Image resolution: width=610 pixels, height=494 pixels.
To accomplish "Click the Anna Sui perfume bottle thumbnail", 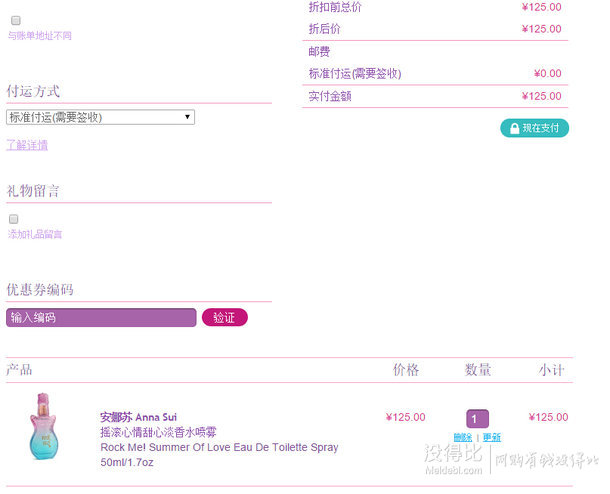I will coord(44,426).
